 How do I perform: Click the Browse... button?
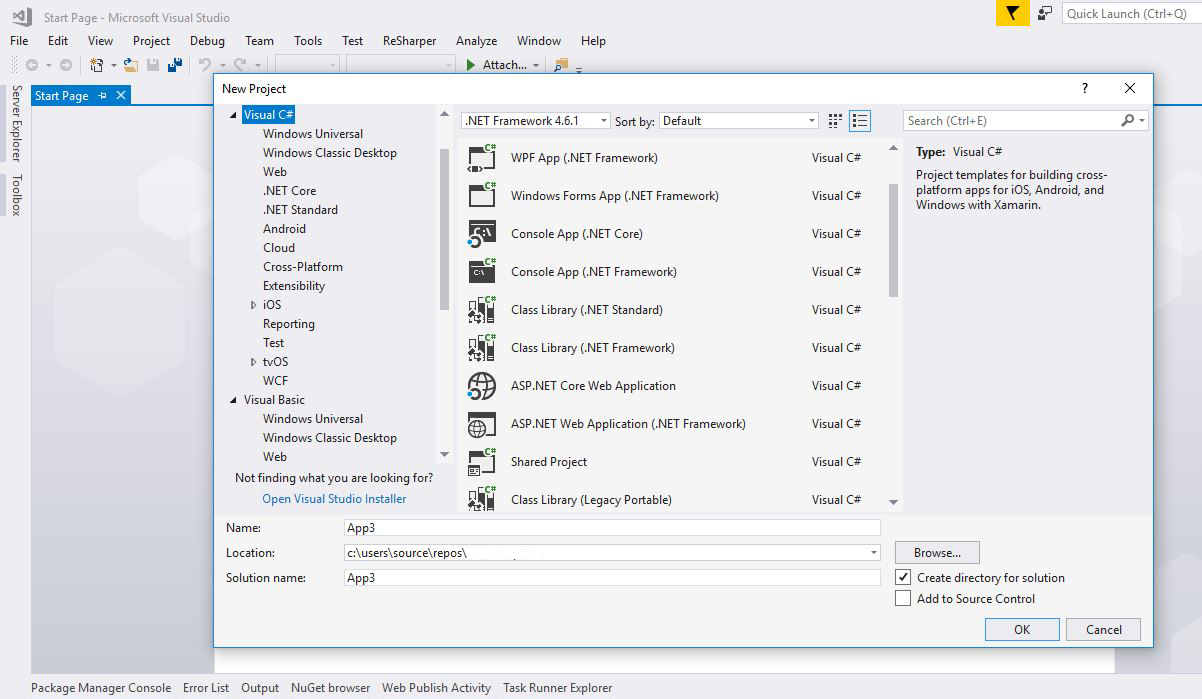[x=937, y=552]
